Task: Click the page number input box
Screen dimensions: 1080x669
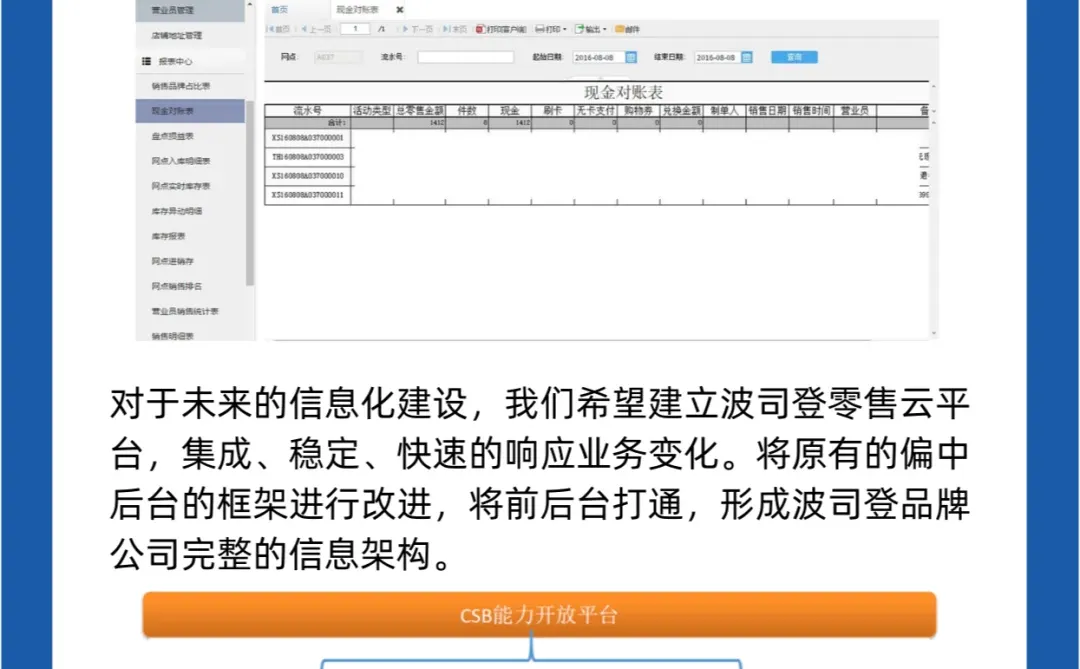Action: tap(354, 28)
